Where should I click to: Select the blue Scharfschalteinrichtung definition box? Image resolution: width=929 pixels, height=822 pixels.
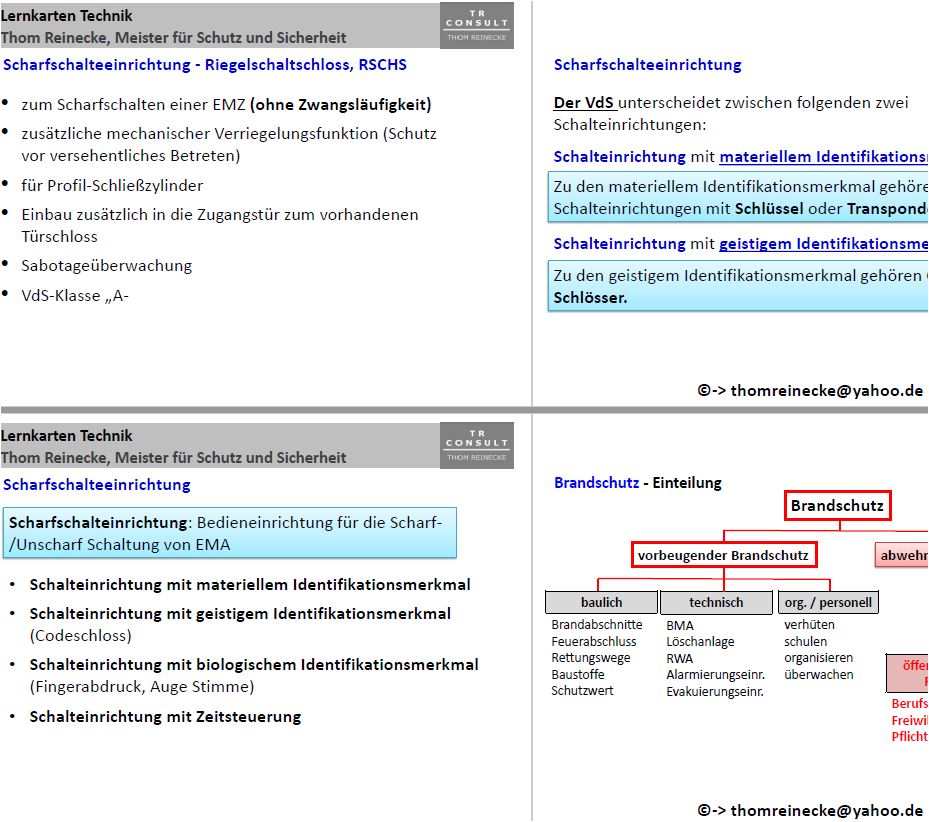(x=231, y=533)
